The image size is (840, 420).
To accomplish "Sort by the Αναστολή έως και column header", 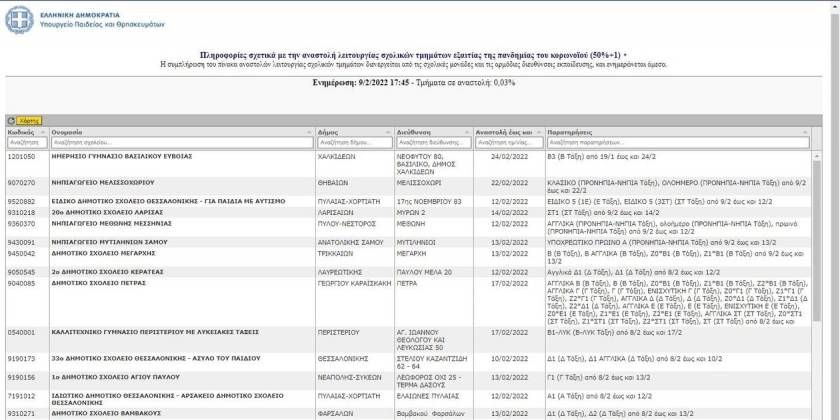I will [x=509, y=132].
